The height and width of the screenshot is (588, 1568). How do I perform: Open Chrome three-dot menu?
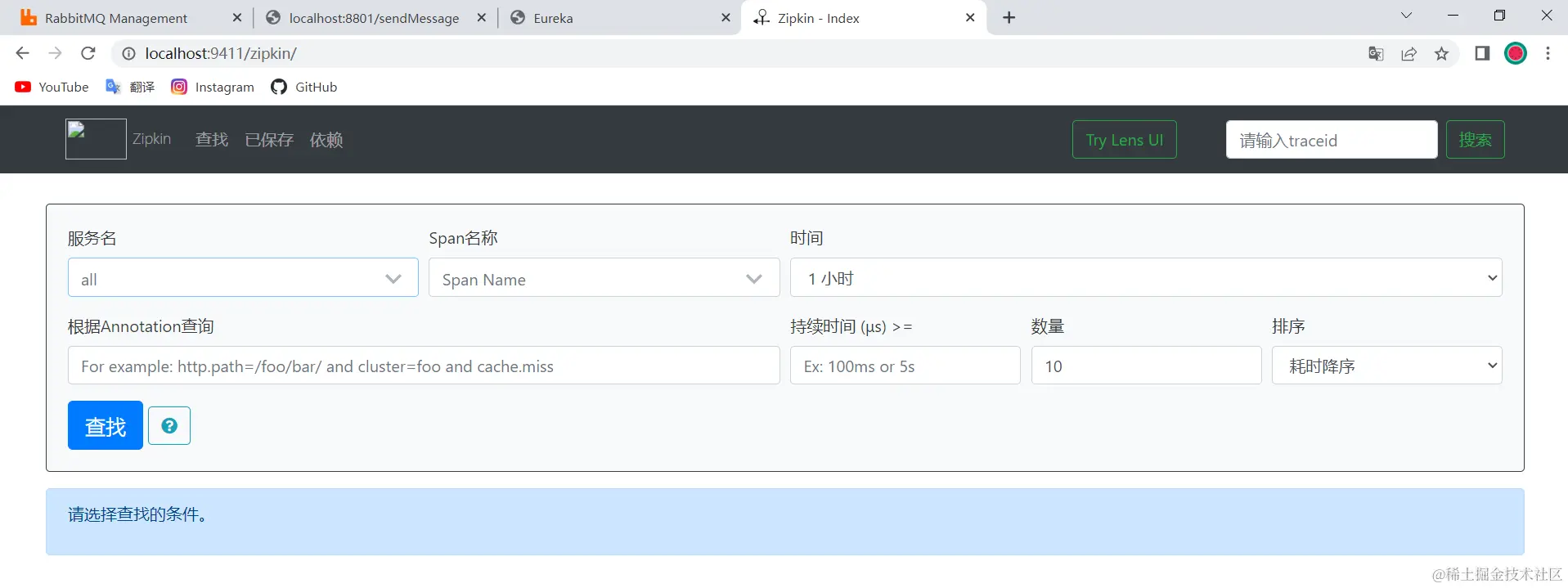click(1548, 53)
